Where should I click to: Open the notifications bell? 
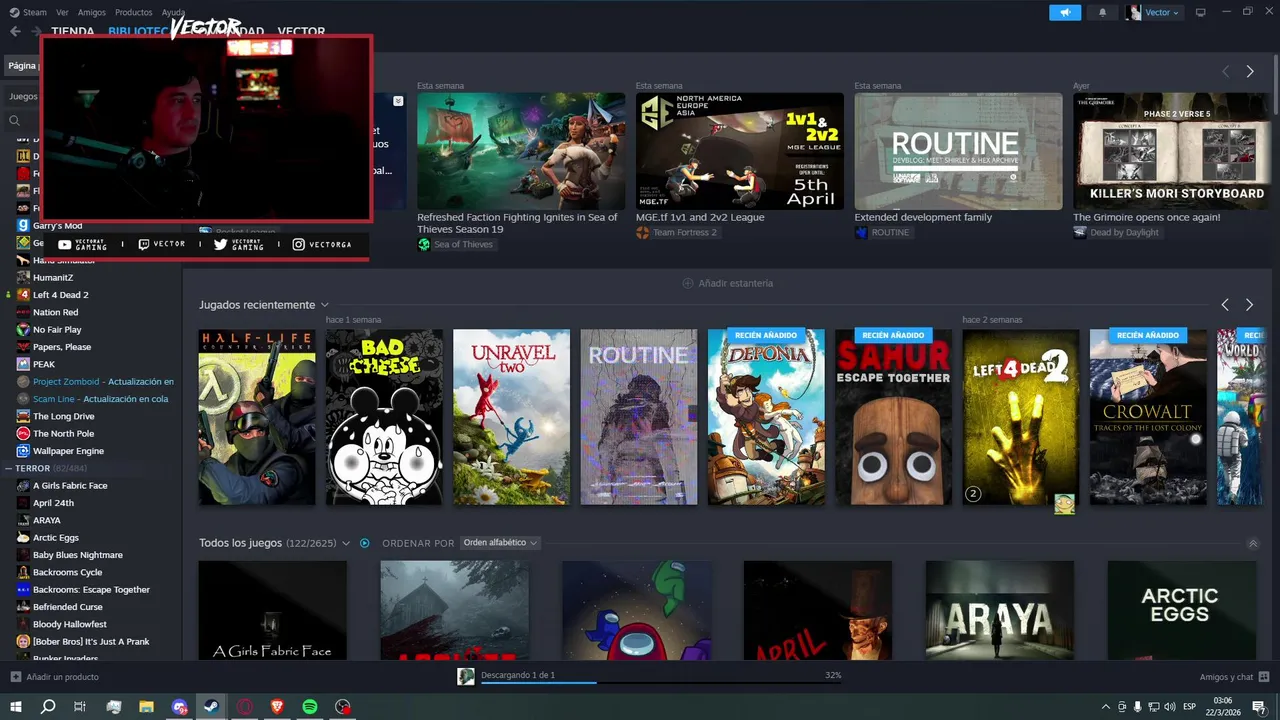[x=1103, y=12]
